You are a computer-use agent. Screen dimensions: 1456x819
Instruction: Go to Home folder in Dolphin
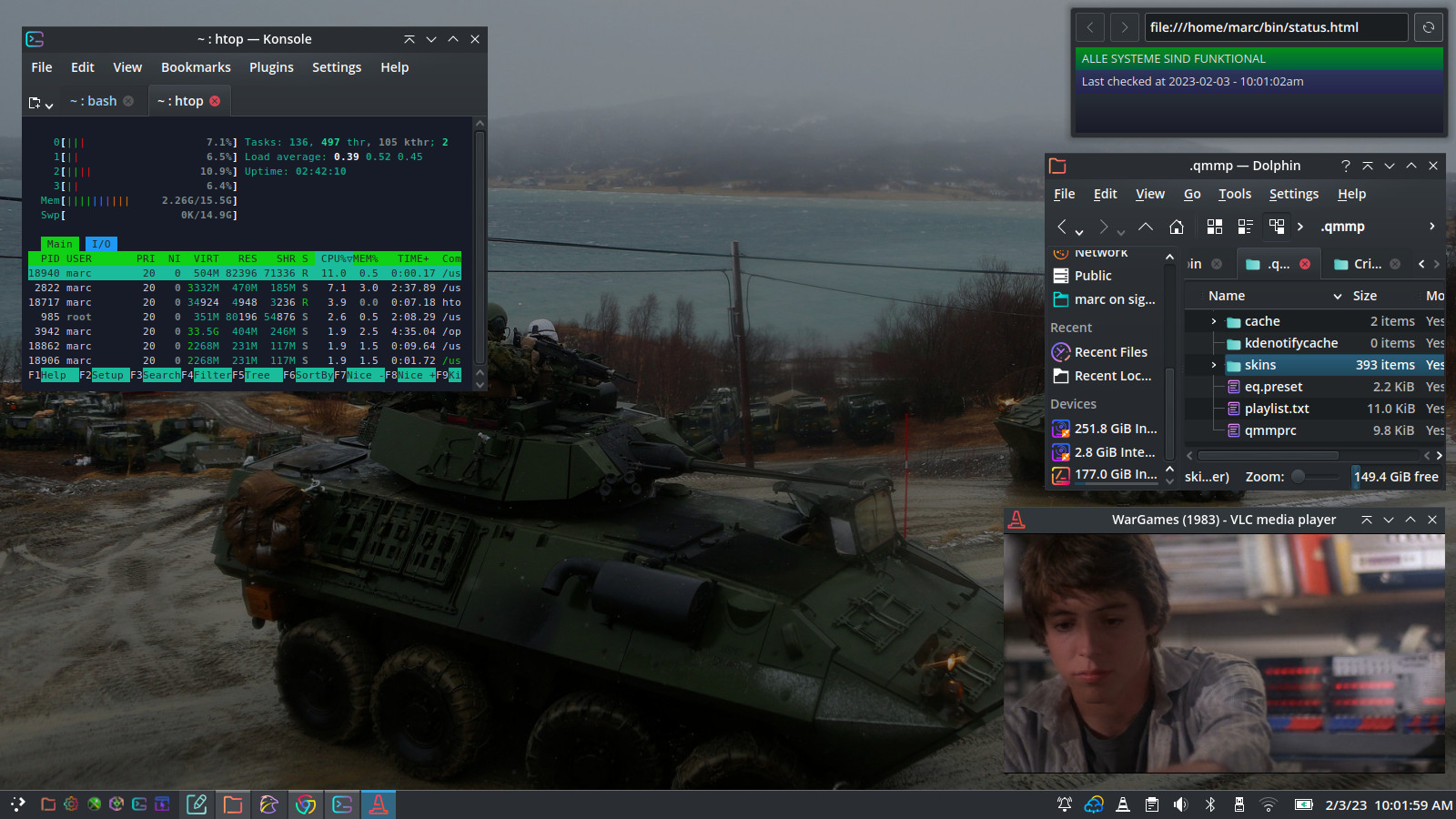click(1177, 227)
